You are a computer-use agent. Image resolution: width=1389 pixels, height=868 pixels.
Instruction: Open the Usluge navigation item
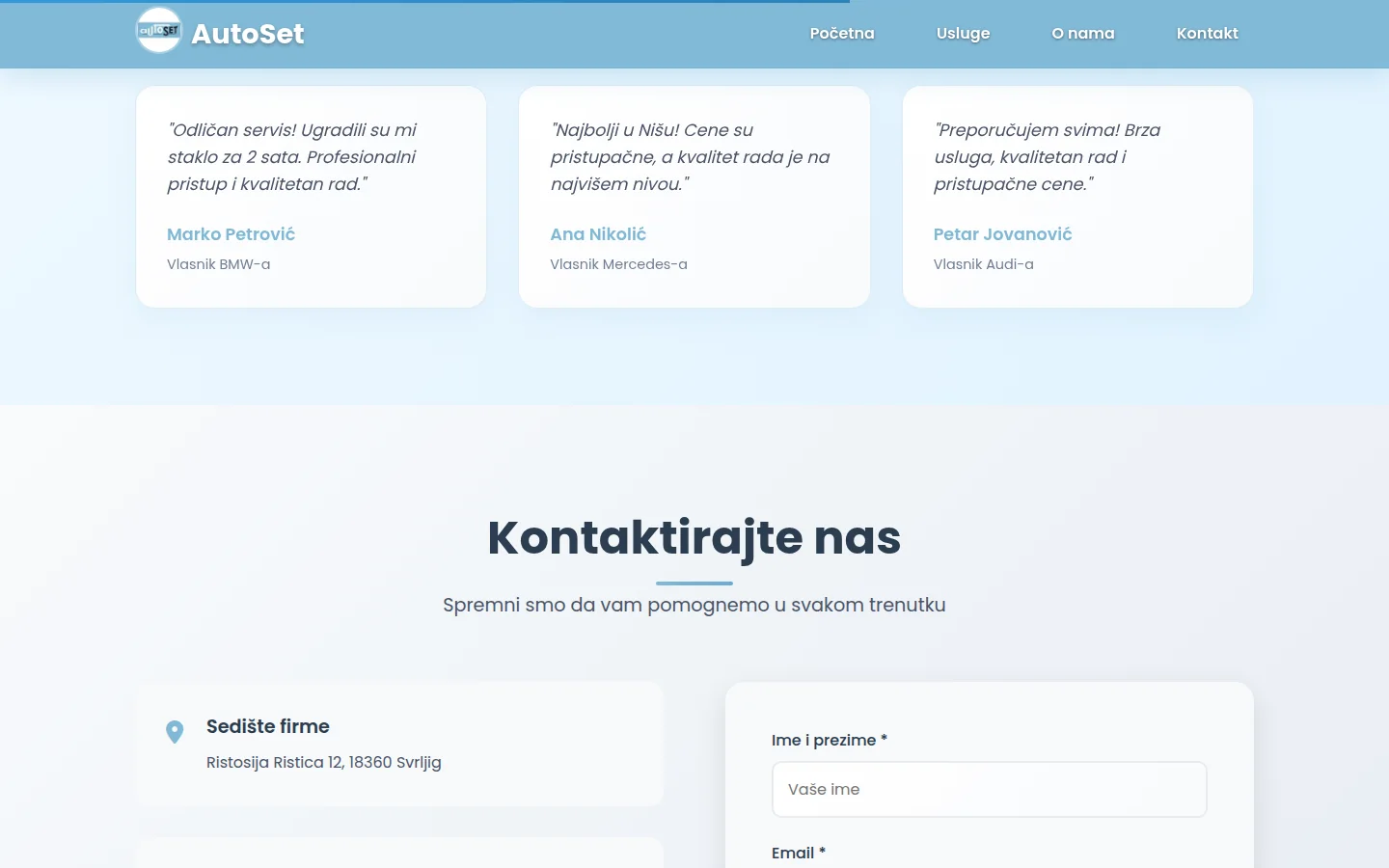[x=963, y=33]
